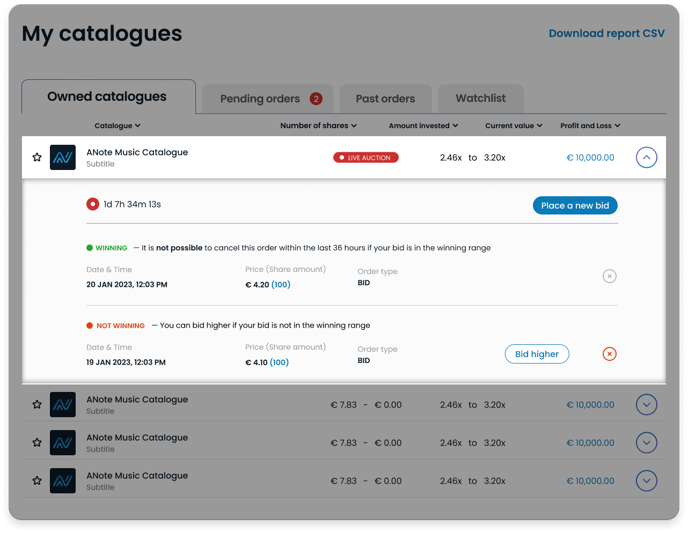Open ANote logo thumbnail in live auction row

point(63,157)
